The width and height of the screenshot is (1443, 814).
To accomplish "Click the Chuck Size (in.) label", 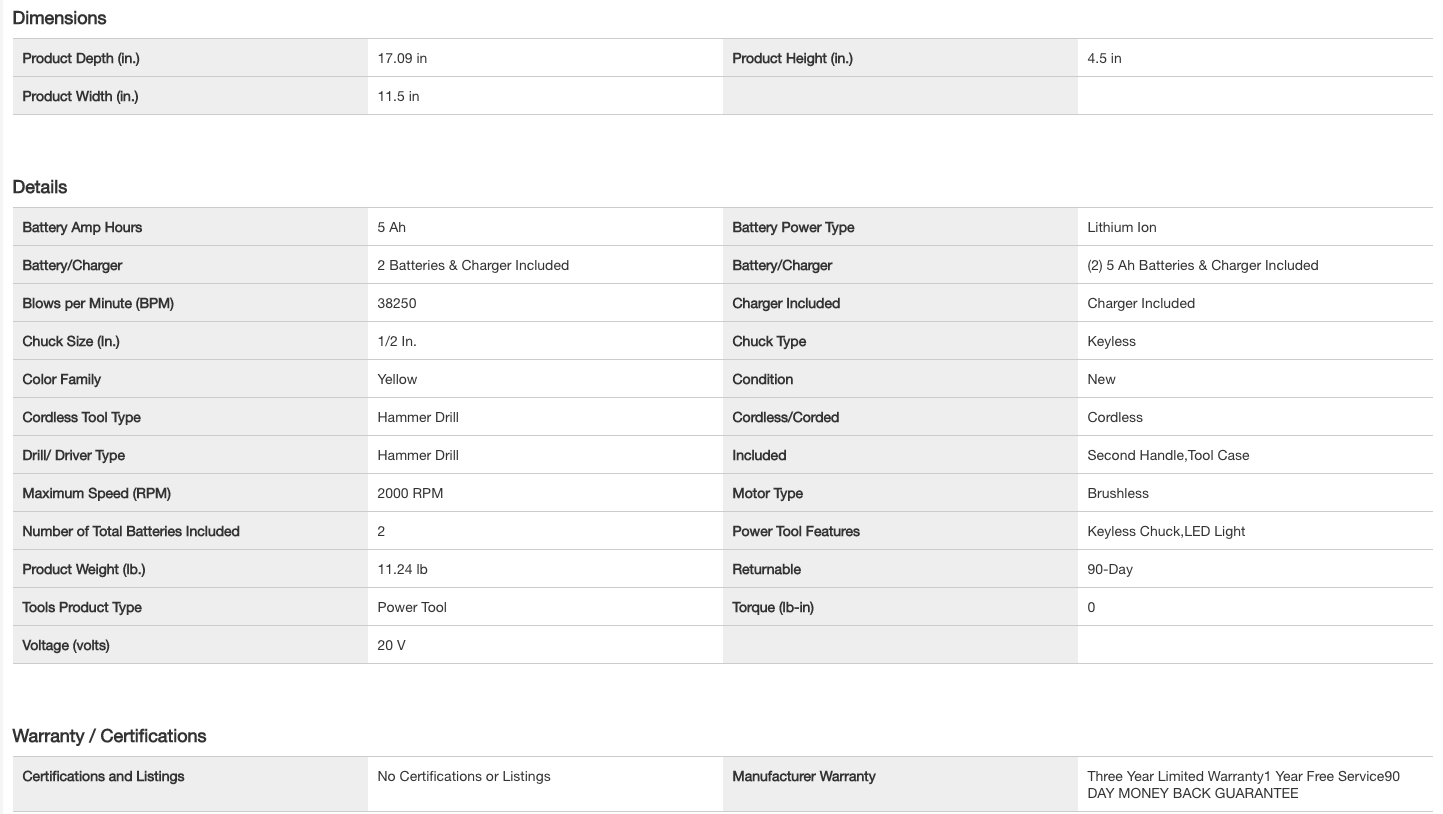I will coord(71,341).
